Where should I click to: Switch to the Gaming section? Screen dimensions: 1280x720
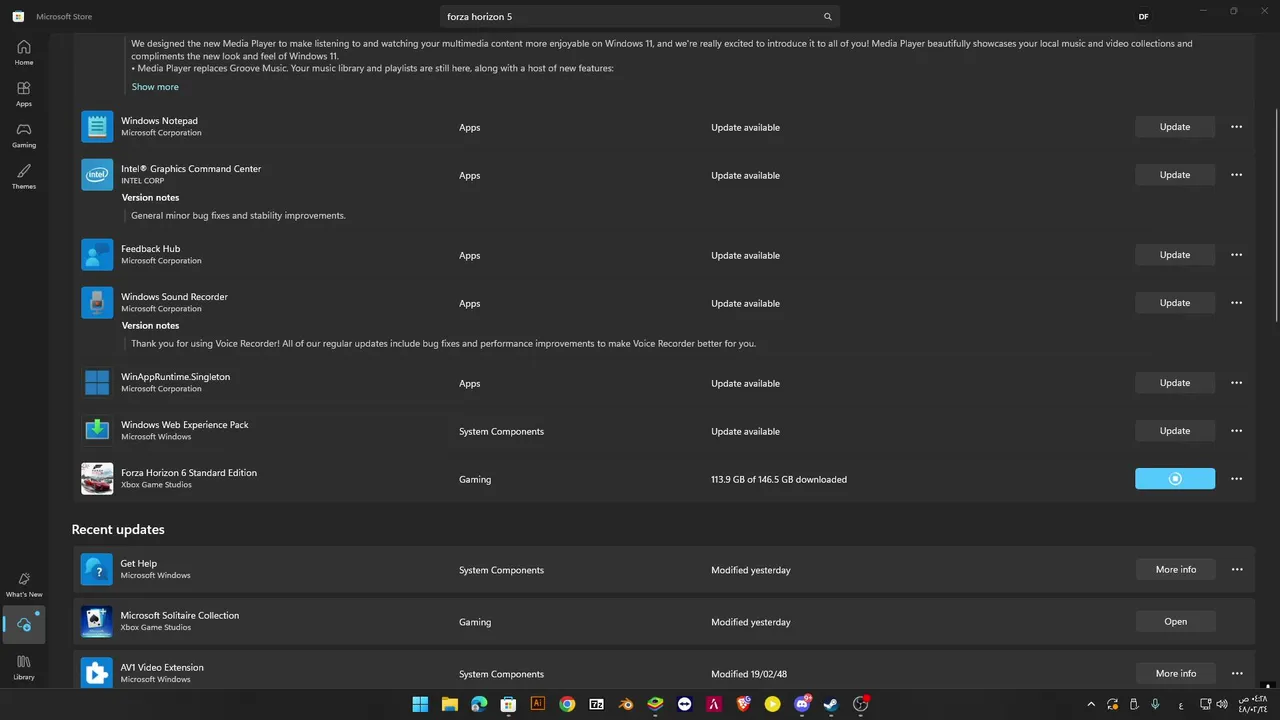click(x=24, y=136)
